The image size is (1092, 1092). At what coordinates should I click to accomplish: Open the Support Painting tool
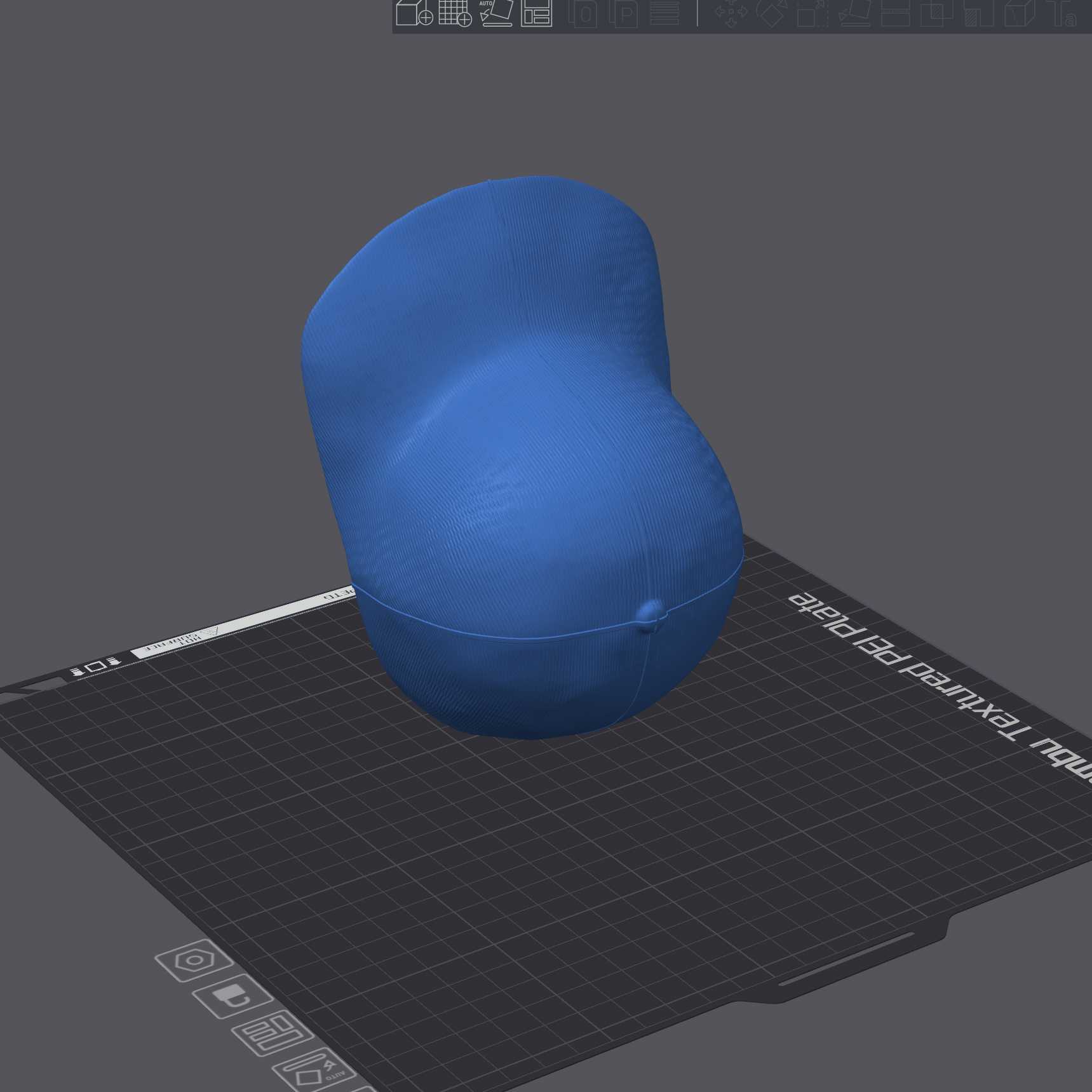(978, 13)
